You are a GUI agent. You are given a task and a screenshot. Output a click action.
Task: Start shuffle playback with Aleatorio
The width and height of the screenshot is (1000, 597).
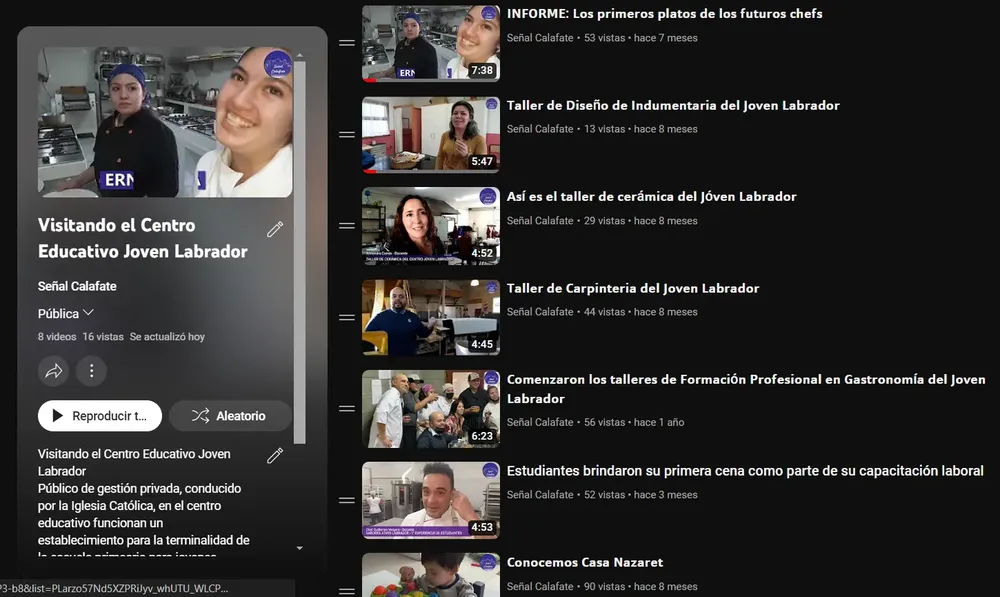tap(230, 415)
